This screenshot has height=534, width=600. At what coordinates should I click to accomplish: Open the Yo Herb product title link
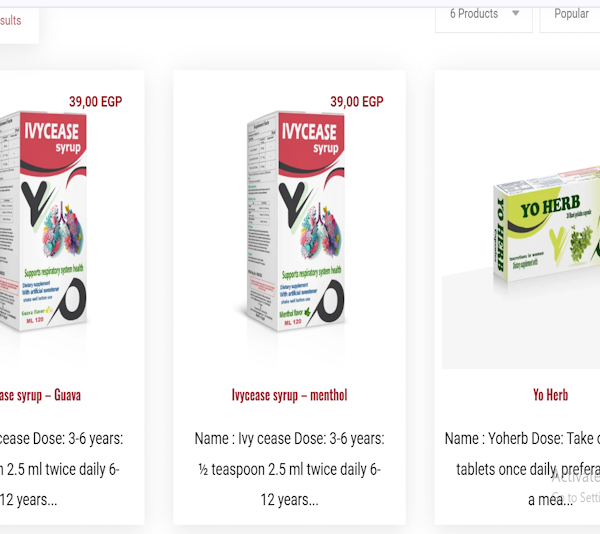(550, 395)
